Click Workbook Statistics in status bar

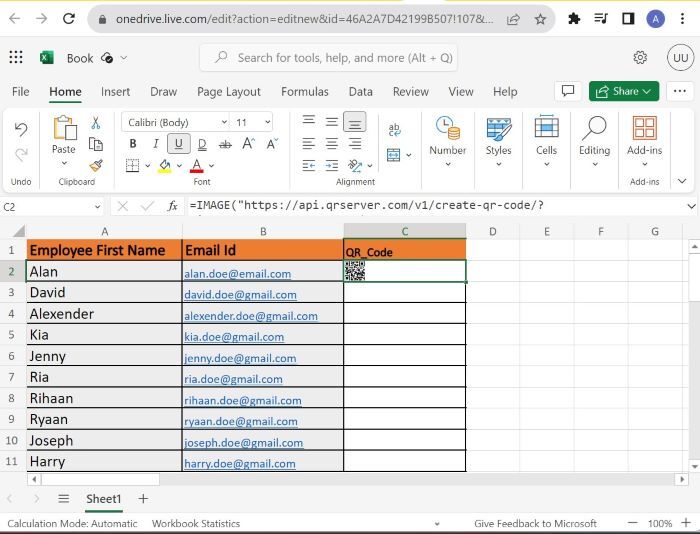196,523
